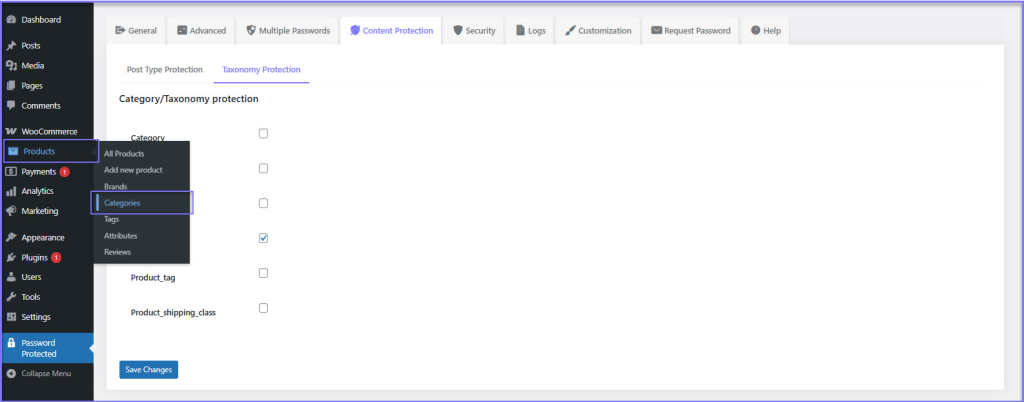Screen dimensions: 1024x402
Task: Expand the Plugins menu item
Action: click(35, 257)
